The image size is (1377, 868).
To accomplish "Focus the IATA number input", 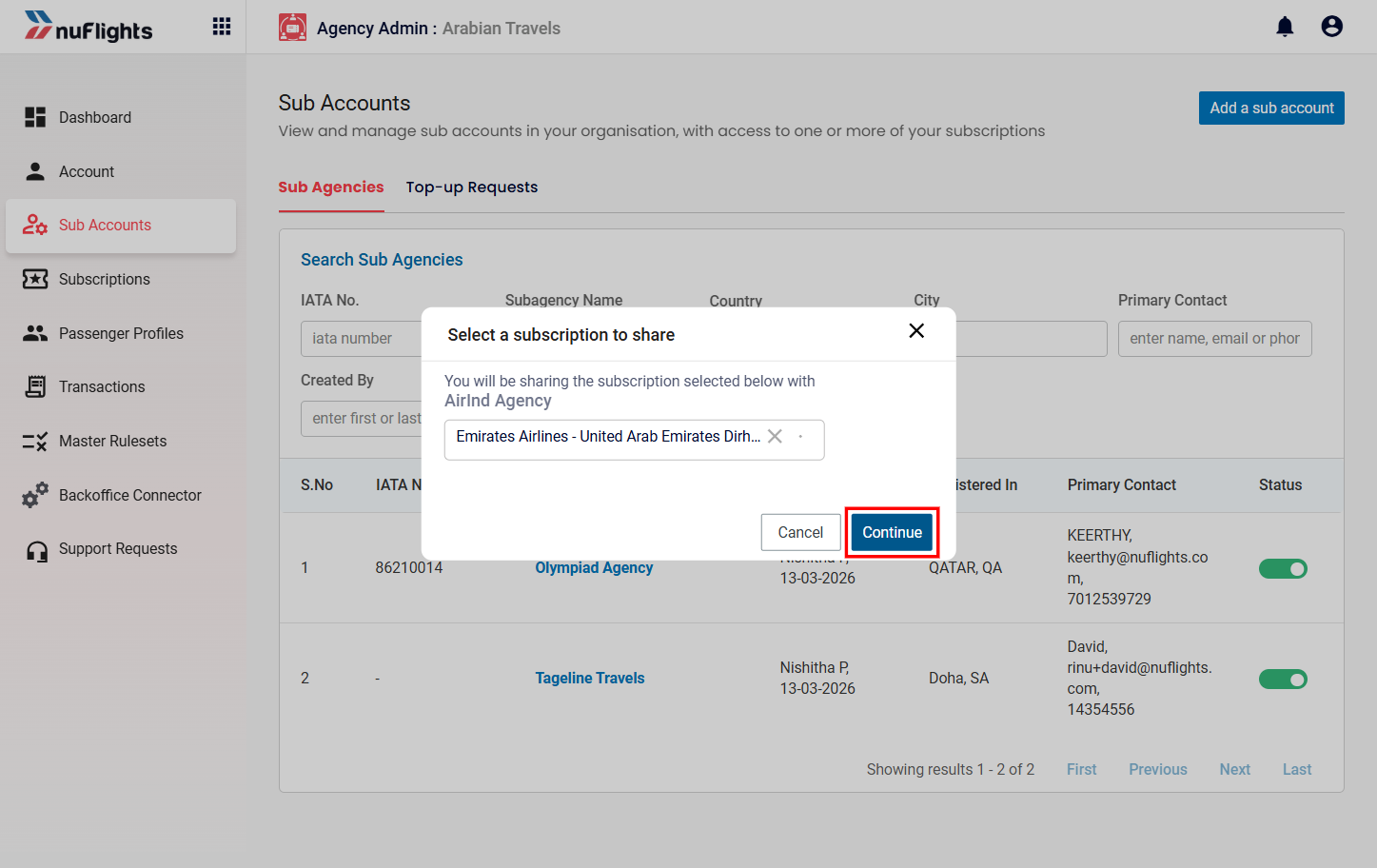I will point(362,339).
